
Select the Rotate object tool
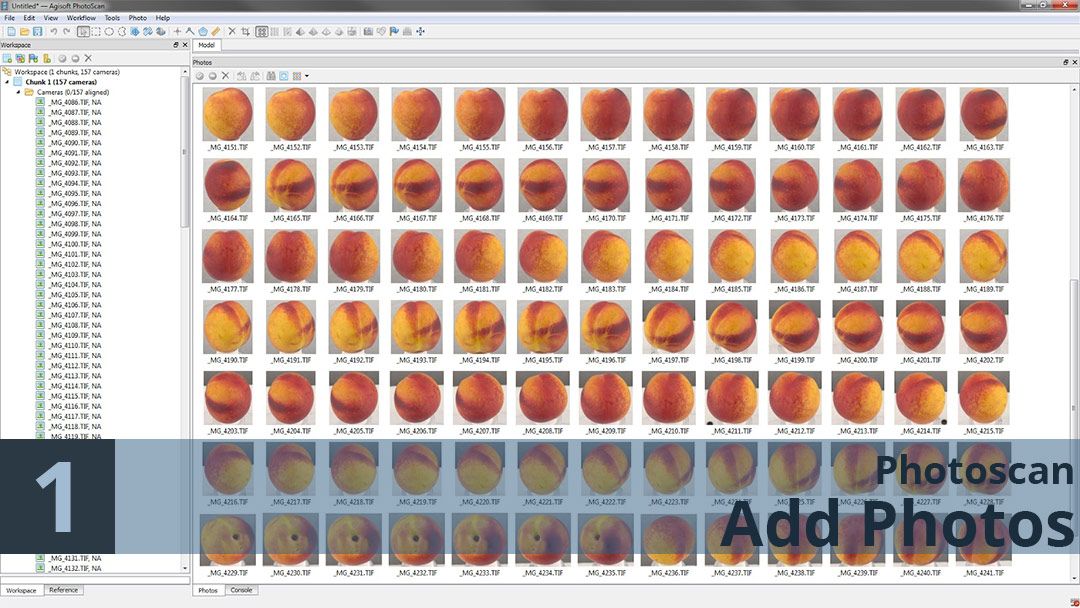point(160,32)
